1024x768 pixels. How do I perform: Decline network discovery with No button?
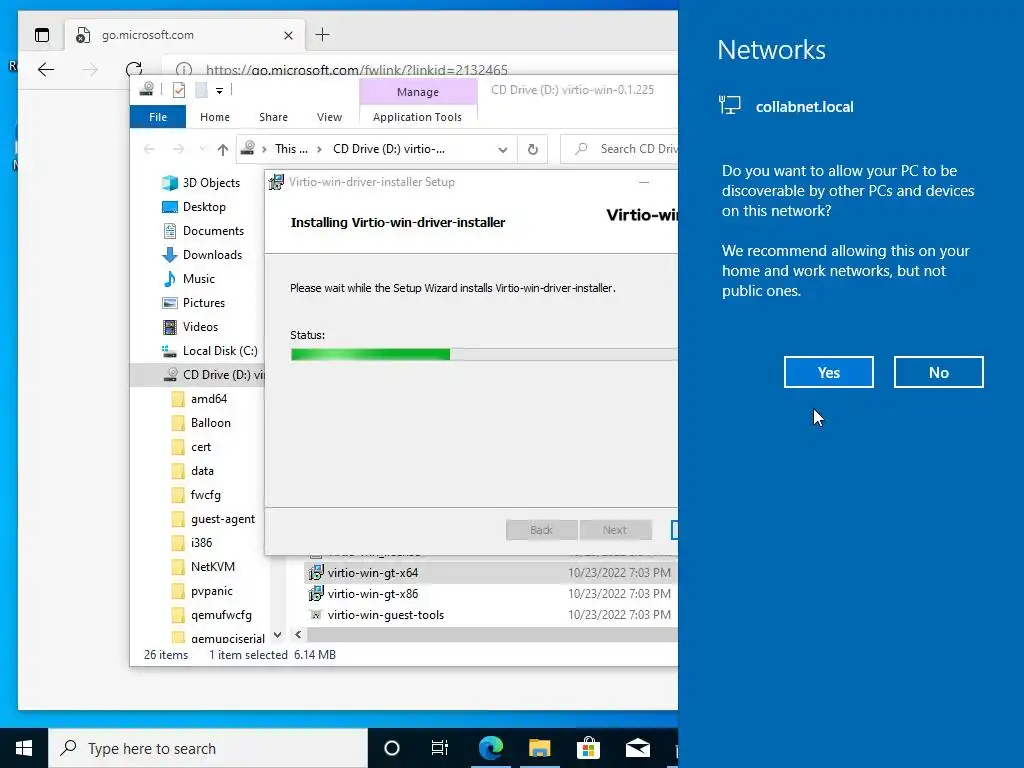point(938,372)
